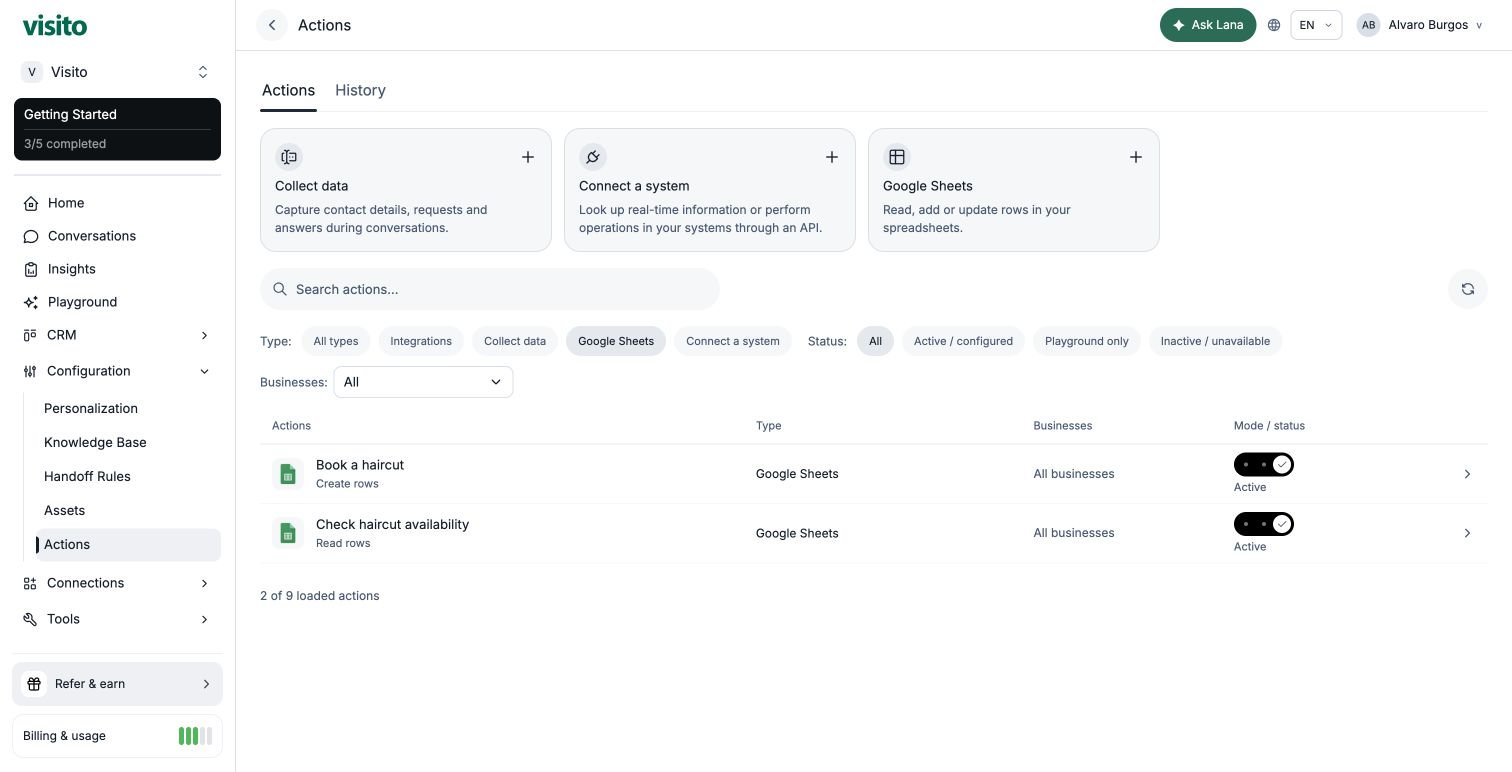Open the Businesses dropdown

click(x=423, y=382)
